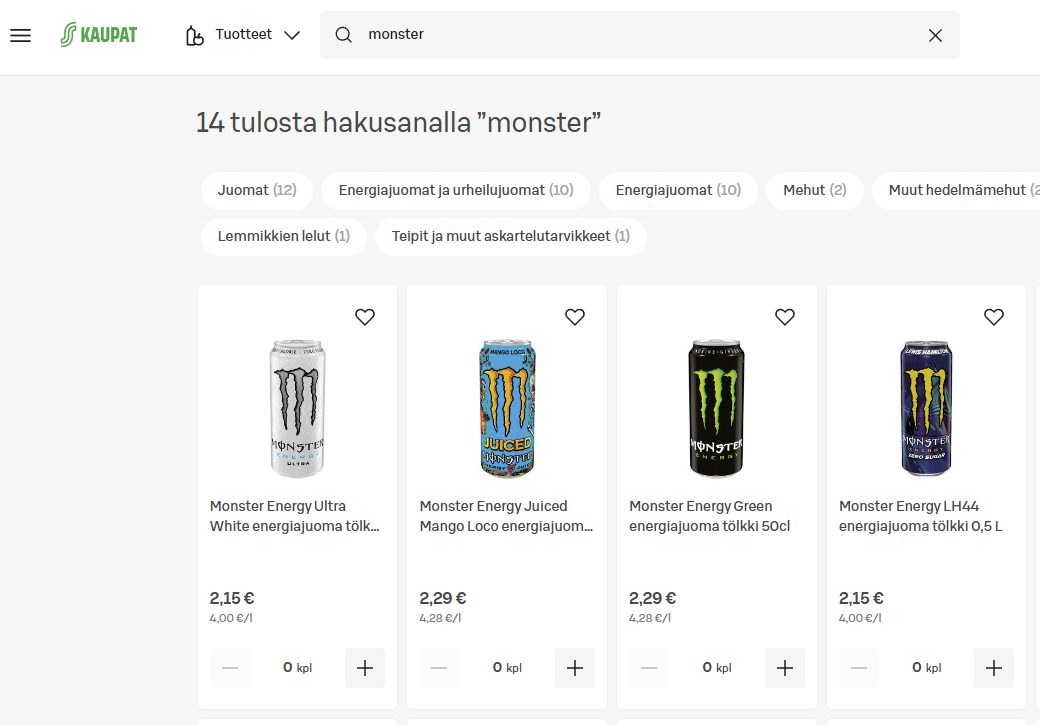The width and height of the screenshot is (1040, 725).
Task: Favorite Monster Energy Ultra White with heart
Action: tap(365, 317)
